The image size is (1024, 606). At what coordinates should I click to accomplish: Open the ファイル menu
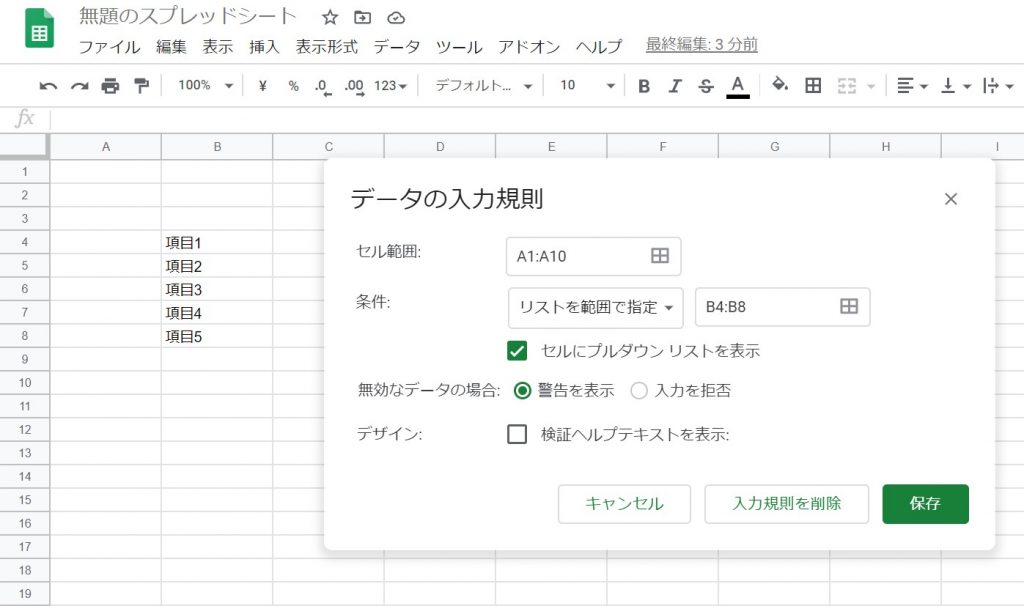click(109, 47)
